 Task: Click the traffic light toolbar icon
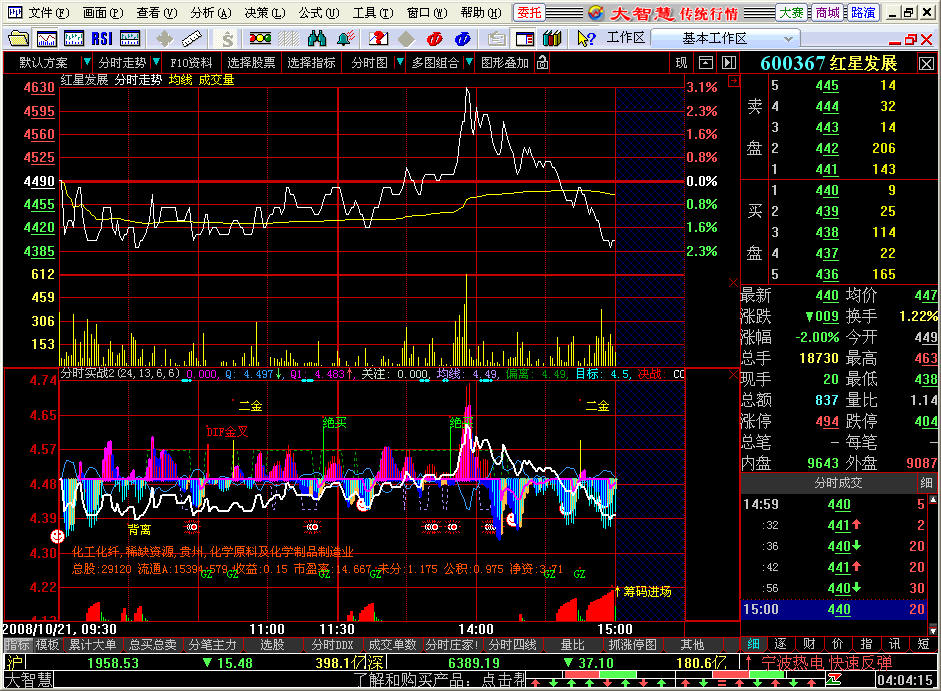pyautogui.click(x=260, y=39)
